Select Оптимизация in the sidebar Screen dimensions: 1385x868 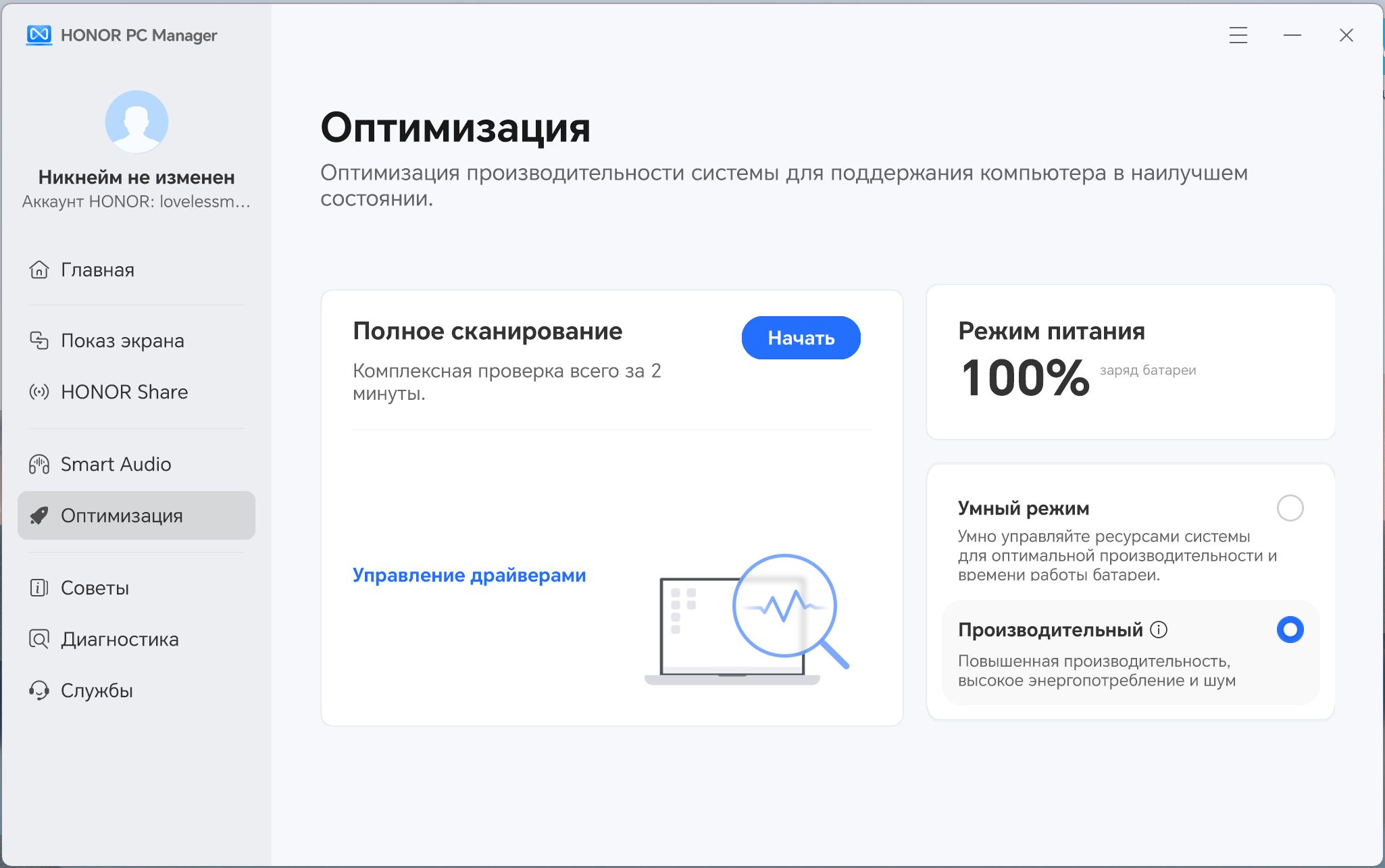(x=136, y=515)
